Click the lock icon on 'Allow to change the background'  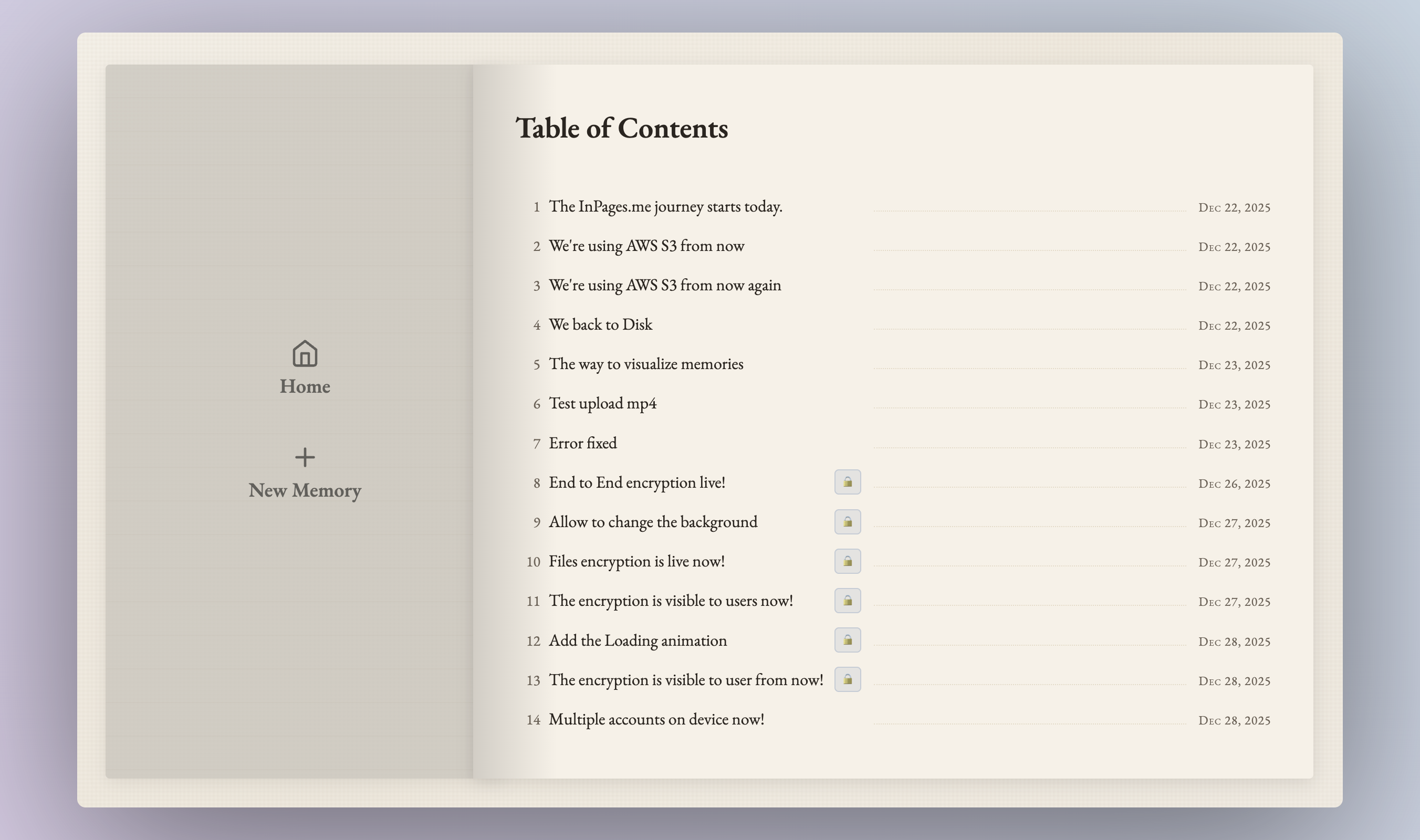click(848, 522)
